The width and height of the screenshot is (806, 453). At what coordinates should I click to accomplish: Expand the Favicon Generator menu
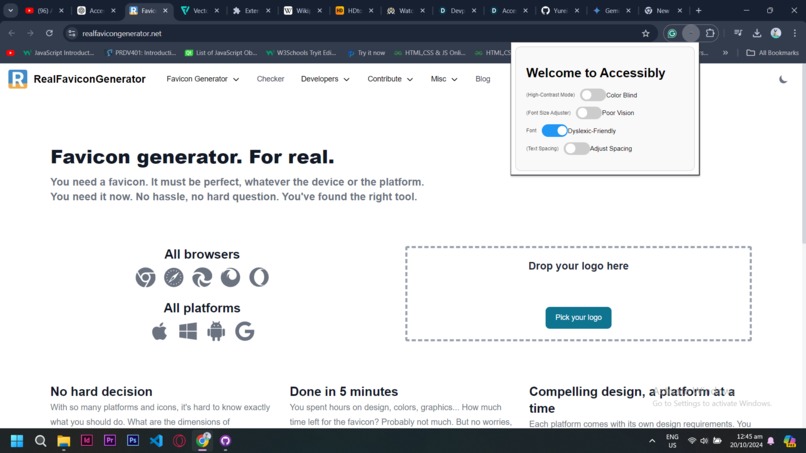[x=203, y=79]
